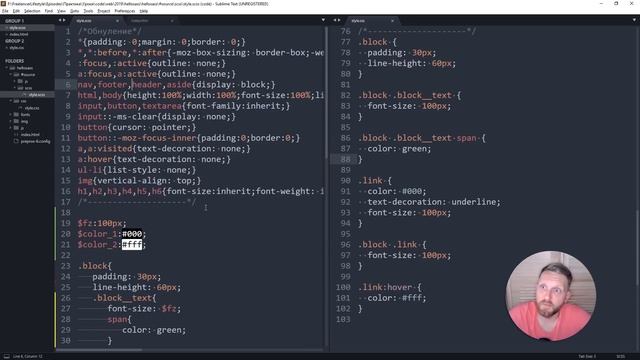Collapse the css folder
640x360 pixels.
pyautogui.click(x=11, y=101)
